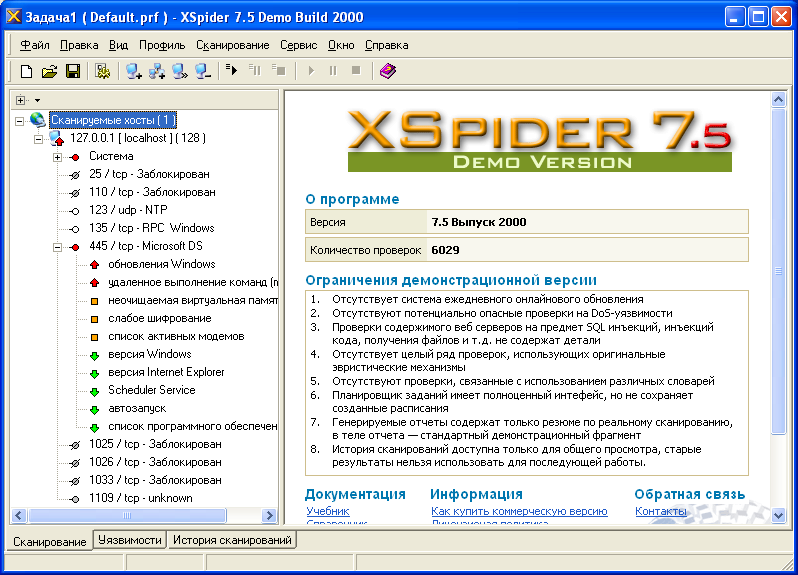Select 1033 / tcp - Заблокирован row
This screenshot has height=575, width=798.
(x=155, y=480)
